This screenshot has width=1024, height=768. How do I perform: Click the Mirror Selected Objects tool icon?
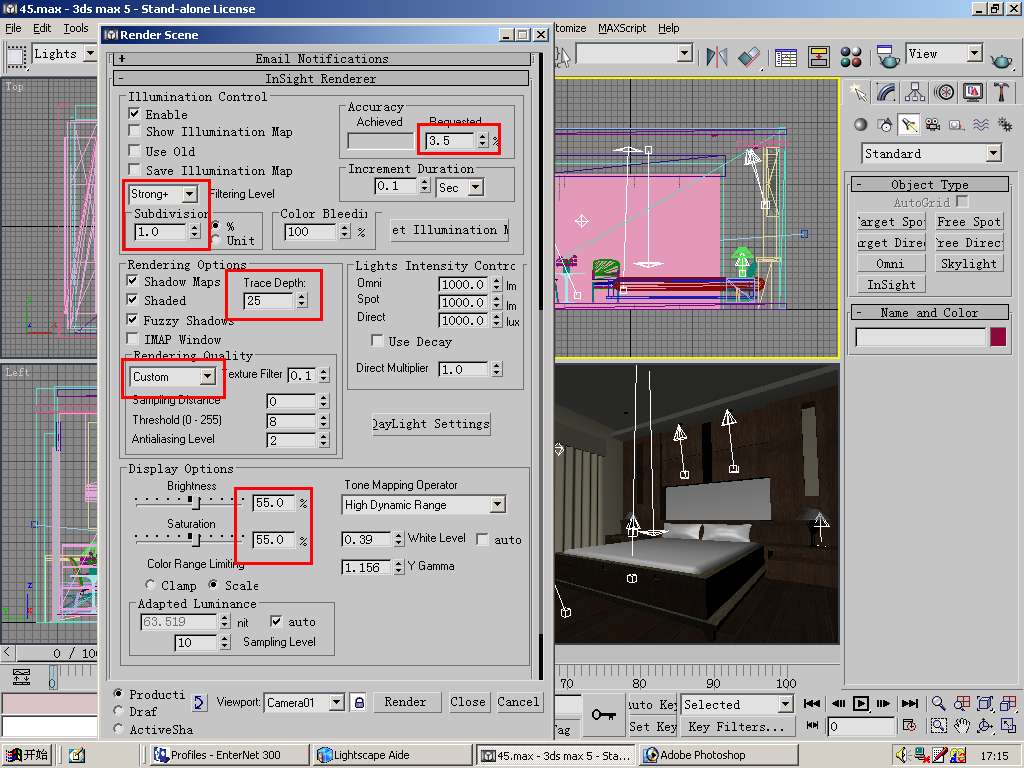716,56
